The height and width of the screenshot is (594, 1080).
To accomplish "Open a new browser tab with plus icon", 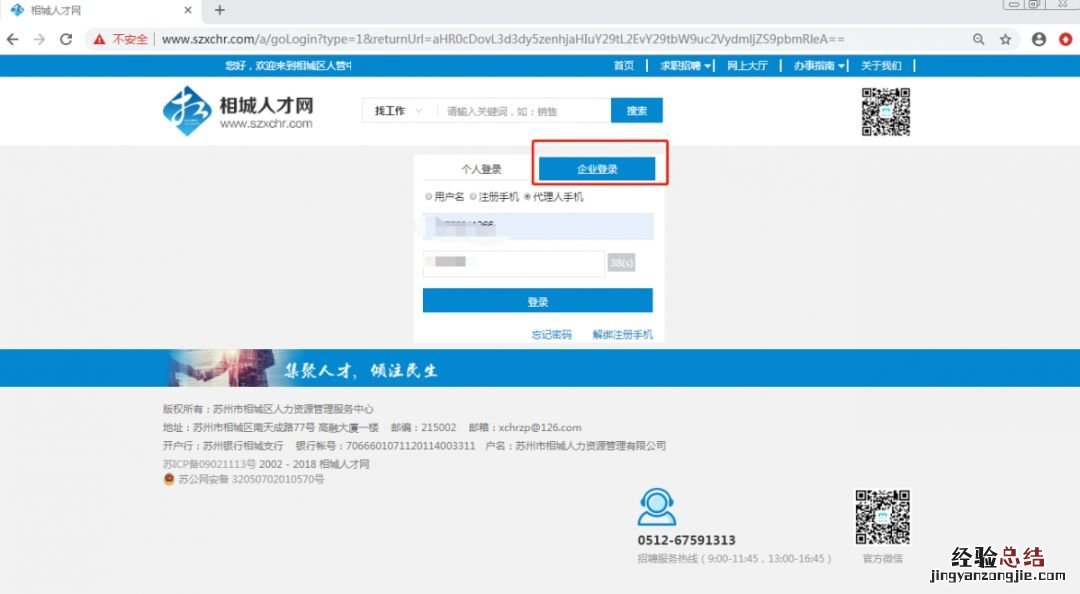I will [220, 10].
